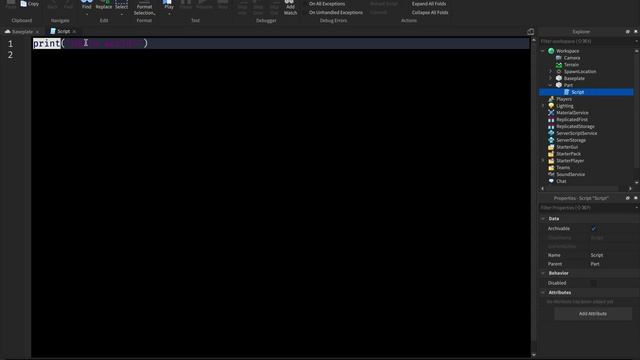The height and width of the screenshot is (360, 640).
Task: Click the MaterialService icon
Action: click(551, 113)
